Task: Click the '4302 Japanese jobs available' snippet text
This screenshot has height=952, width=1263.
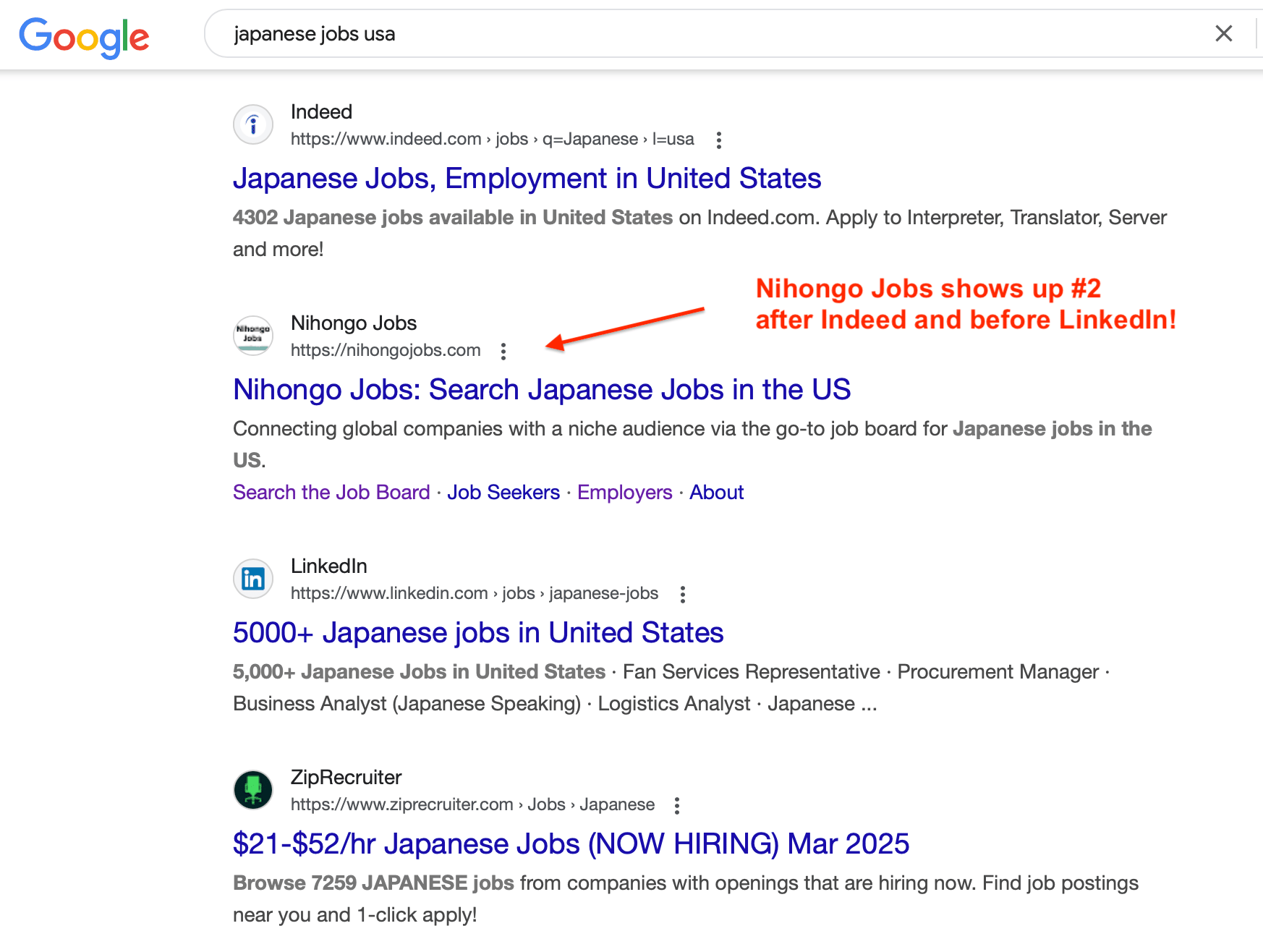Action: point(453,217)
